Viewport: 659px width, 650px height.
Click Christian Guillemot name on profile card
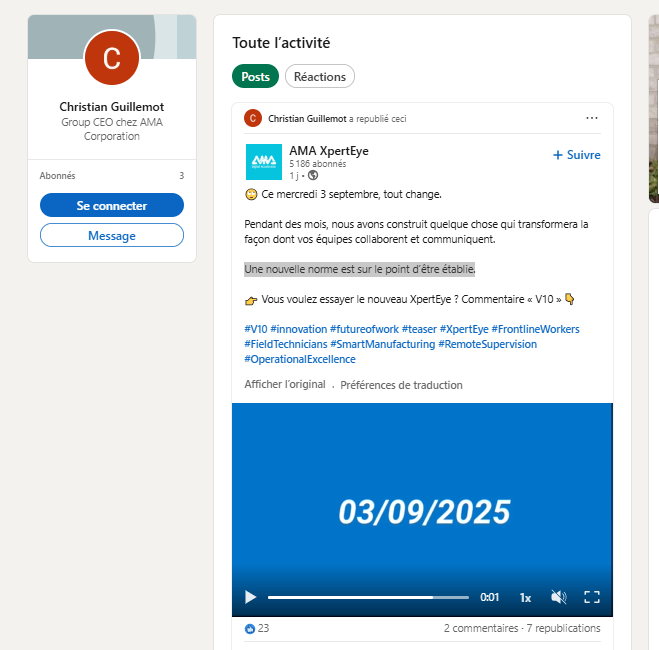pyautogui.click(x=112, y=107)
